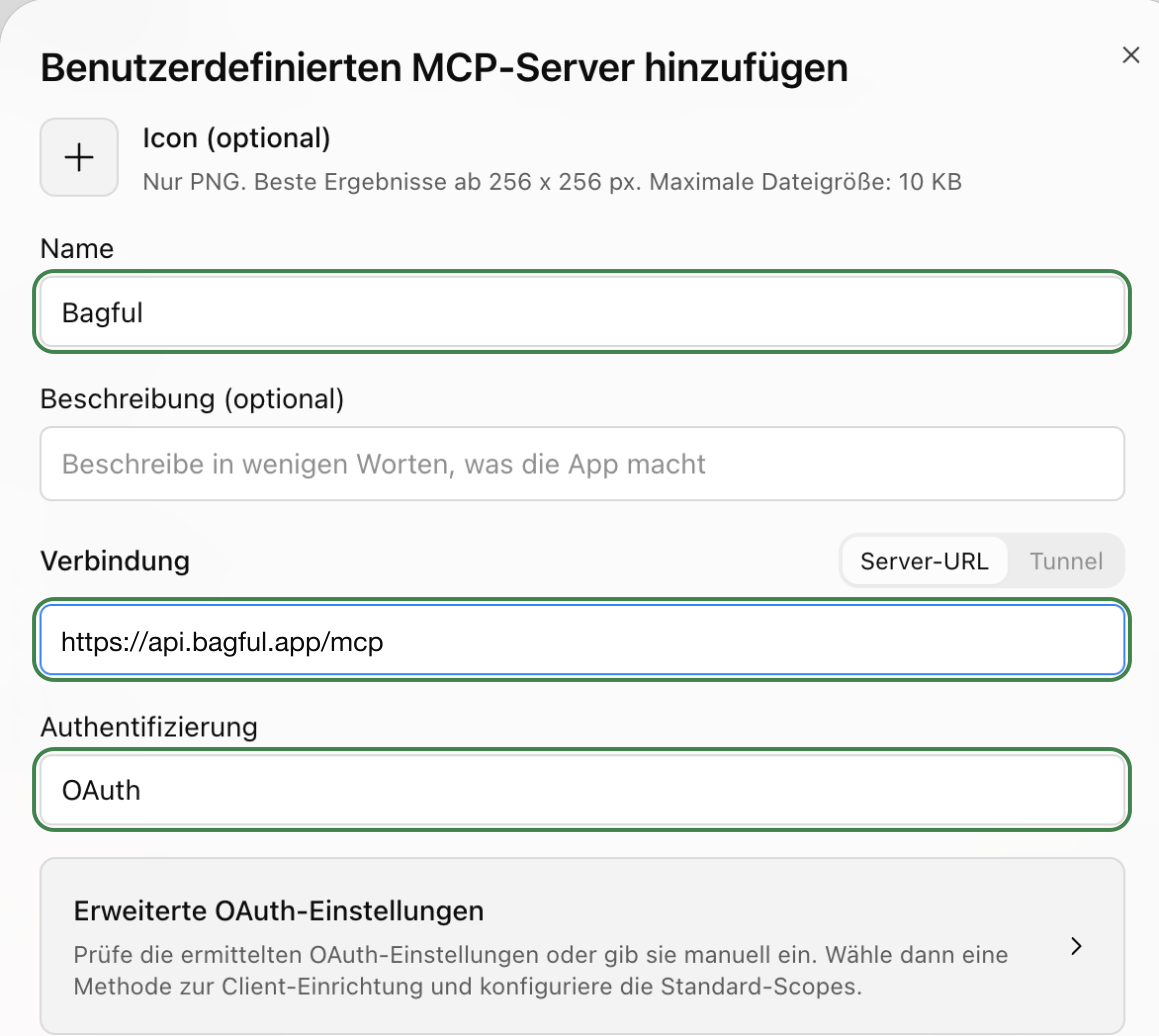1159x1036 pixels.
Task: Close the add MCP server dialog
Action: [1130, 55]
